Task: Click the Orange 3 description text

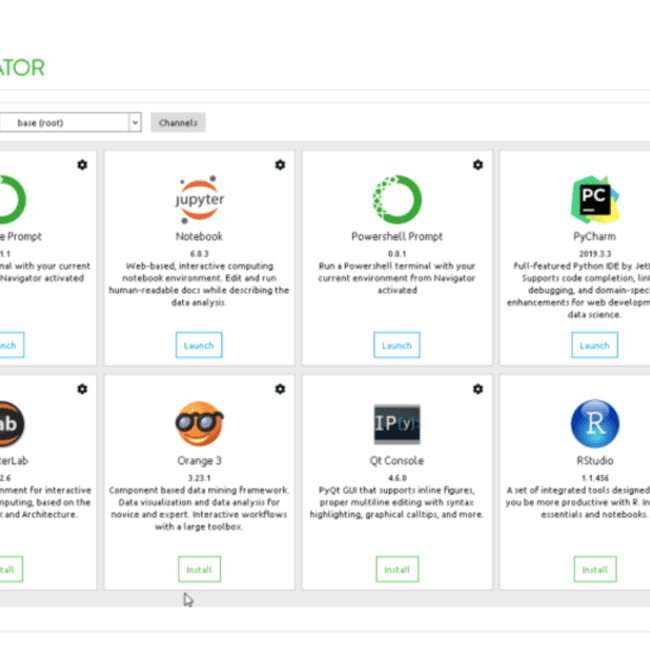Action: click(x=199, y=508)
